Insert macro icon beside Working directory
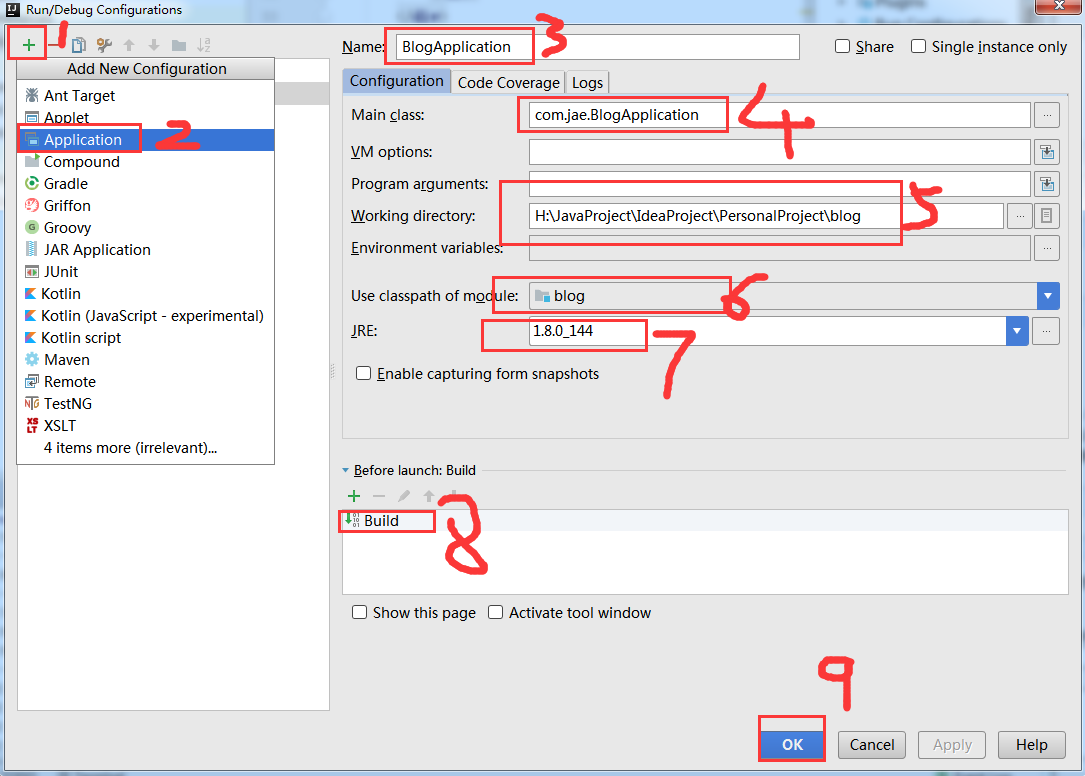Screen dimensions: 1085x776 click(x=1046, y=216)
